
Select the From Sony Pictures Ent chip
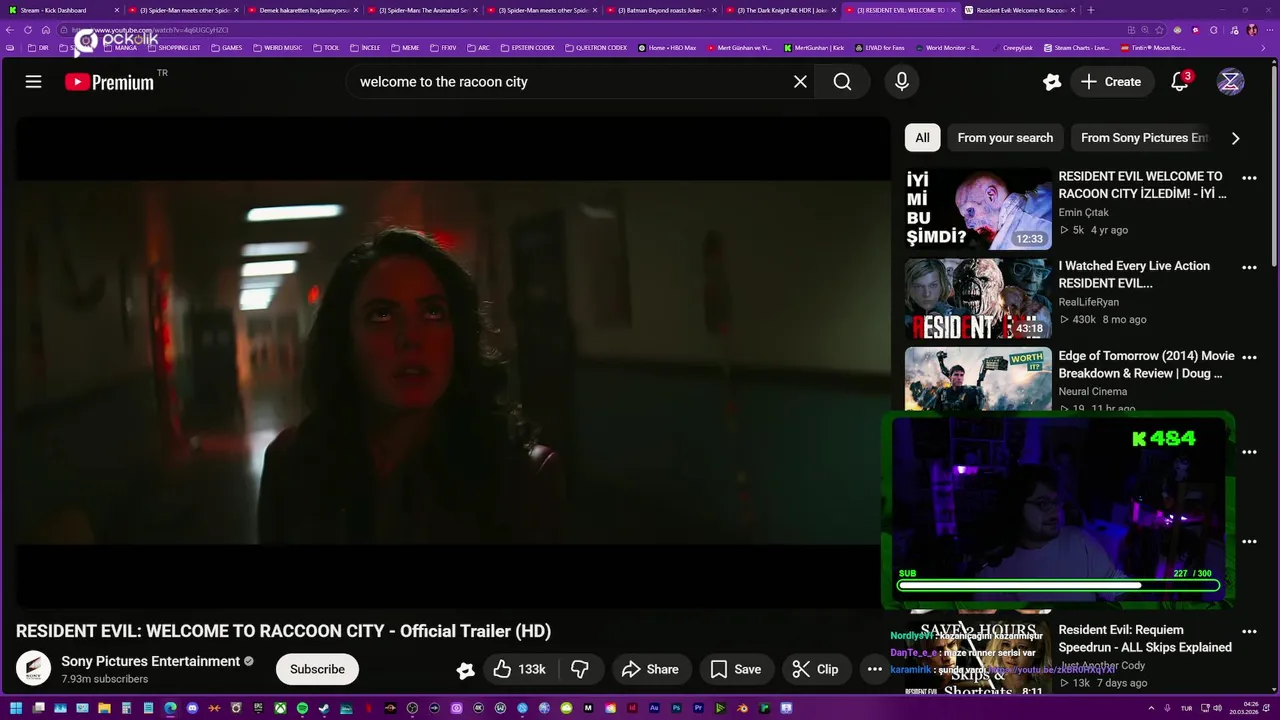point(1144,138)
